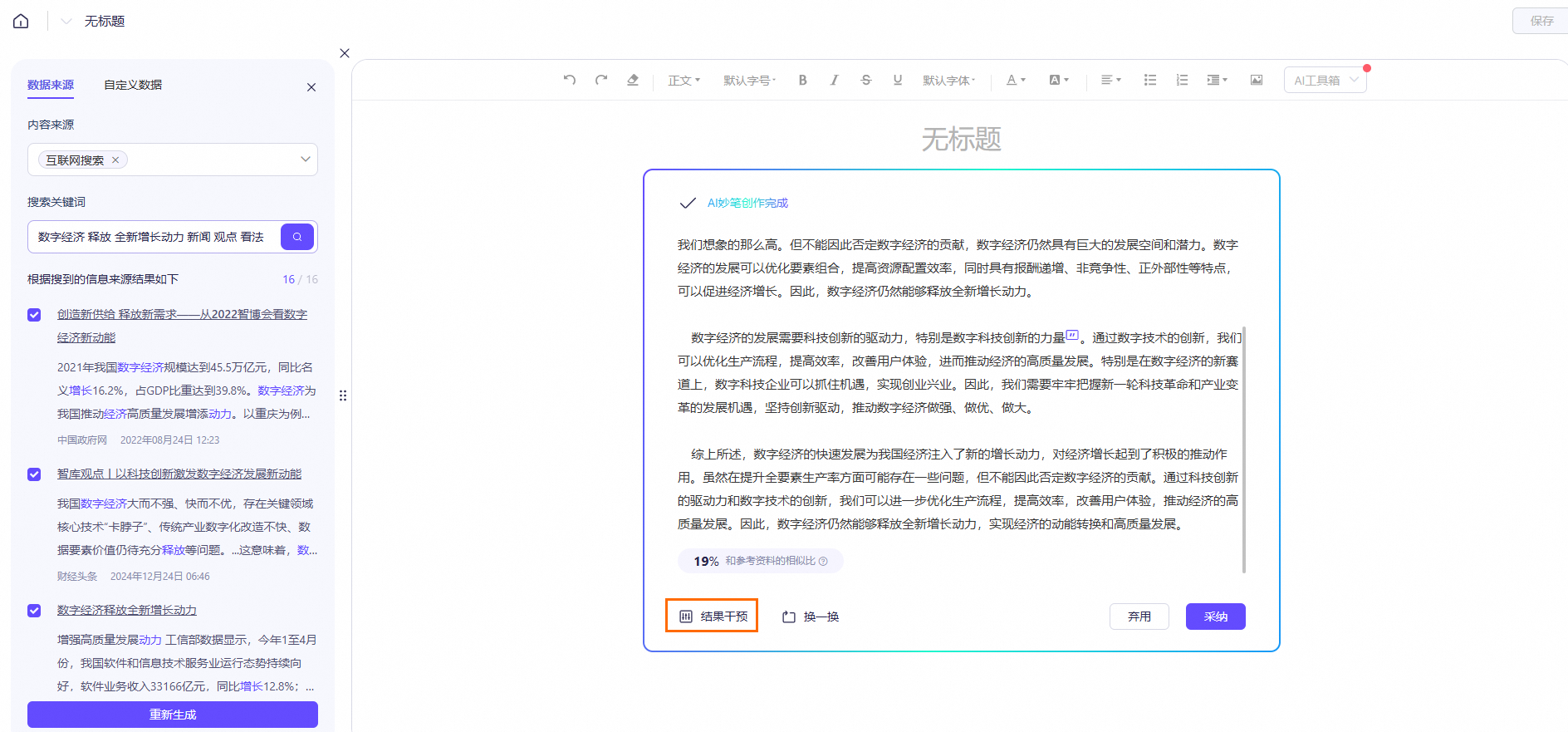1568x732 pixels.
Task: Uncheck the 数字经济释放全新增长动力 source checkbox
Action: pyautogui.click(x=34, y=611)
